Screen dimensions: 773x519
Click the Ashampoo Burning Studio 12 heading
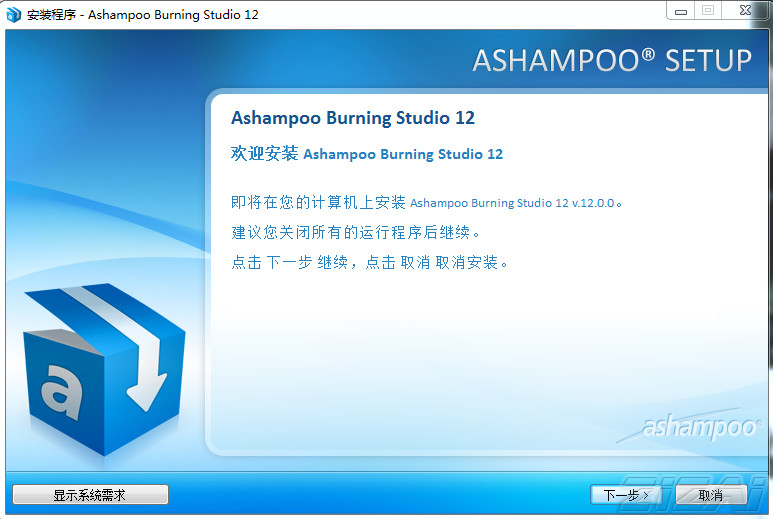click(x=353, y=118)
